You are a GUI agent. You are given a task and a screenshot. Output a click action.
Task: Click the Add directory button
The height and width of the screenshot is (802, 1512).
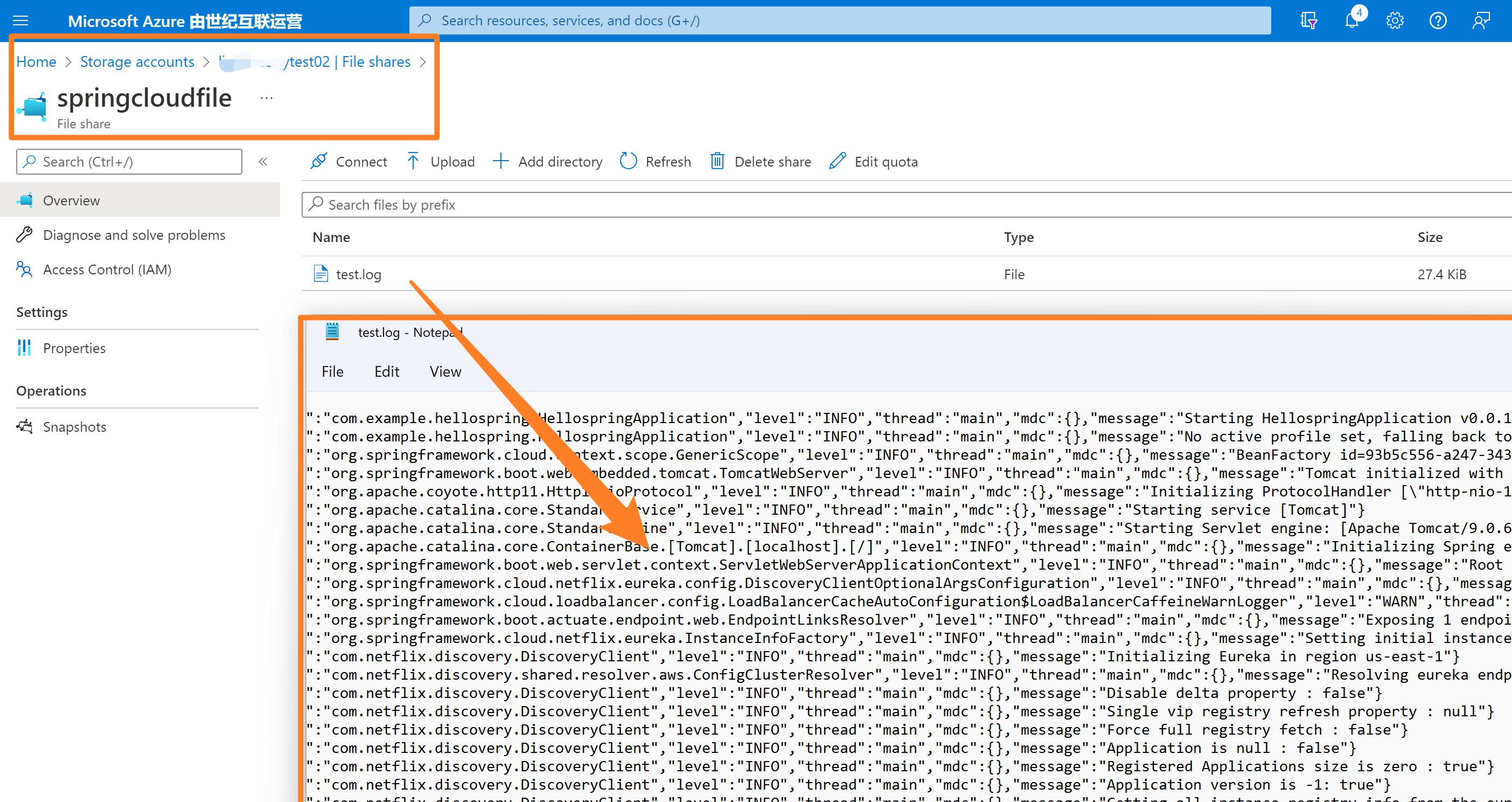click(x=548, y=162)
